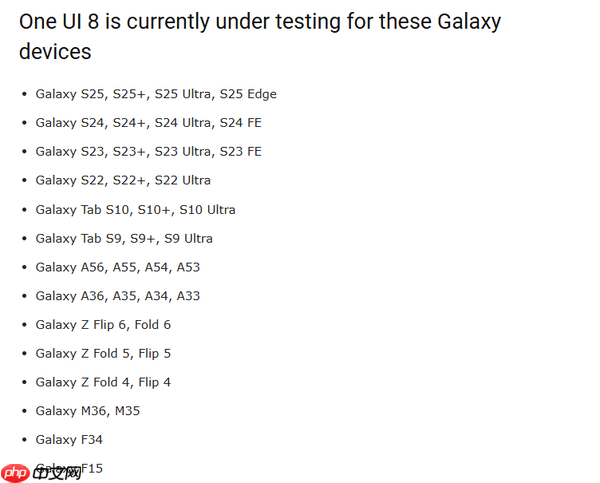The height and width of the screenshot is (483, 600).
Task: Select the Galaxy S25 series list item
Action: click(x=156, y=94)
